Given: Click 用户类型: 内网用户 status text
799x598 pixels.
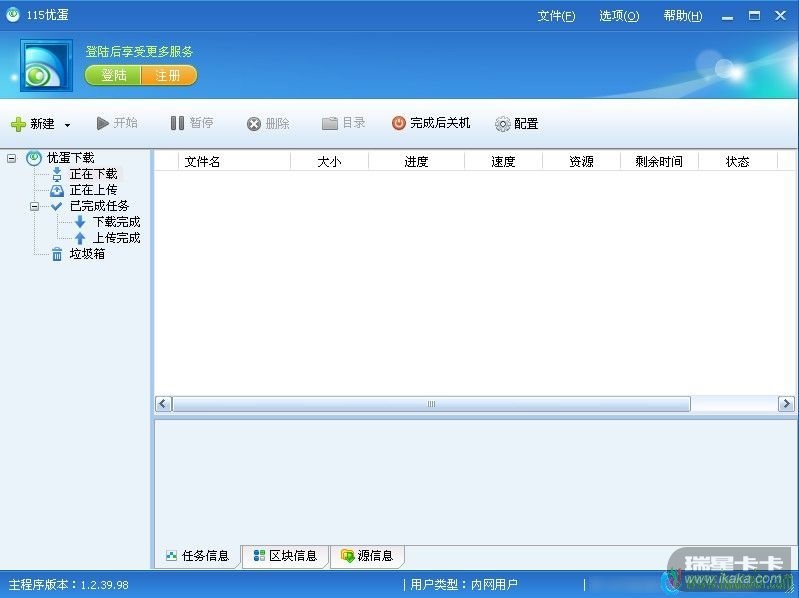Looking at the screenshot, I should pyautogui.click(x=464, y=585).
